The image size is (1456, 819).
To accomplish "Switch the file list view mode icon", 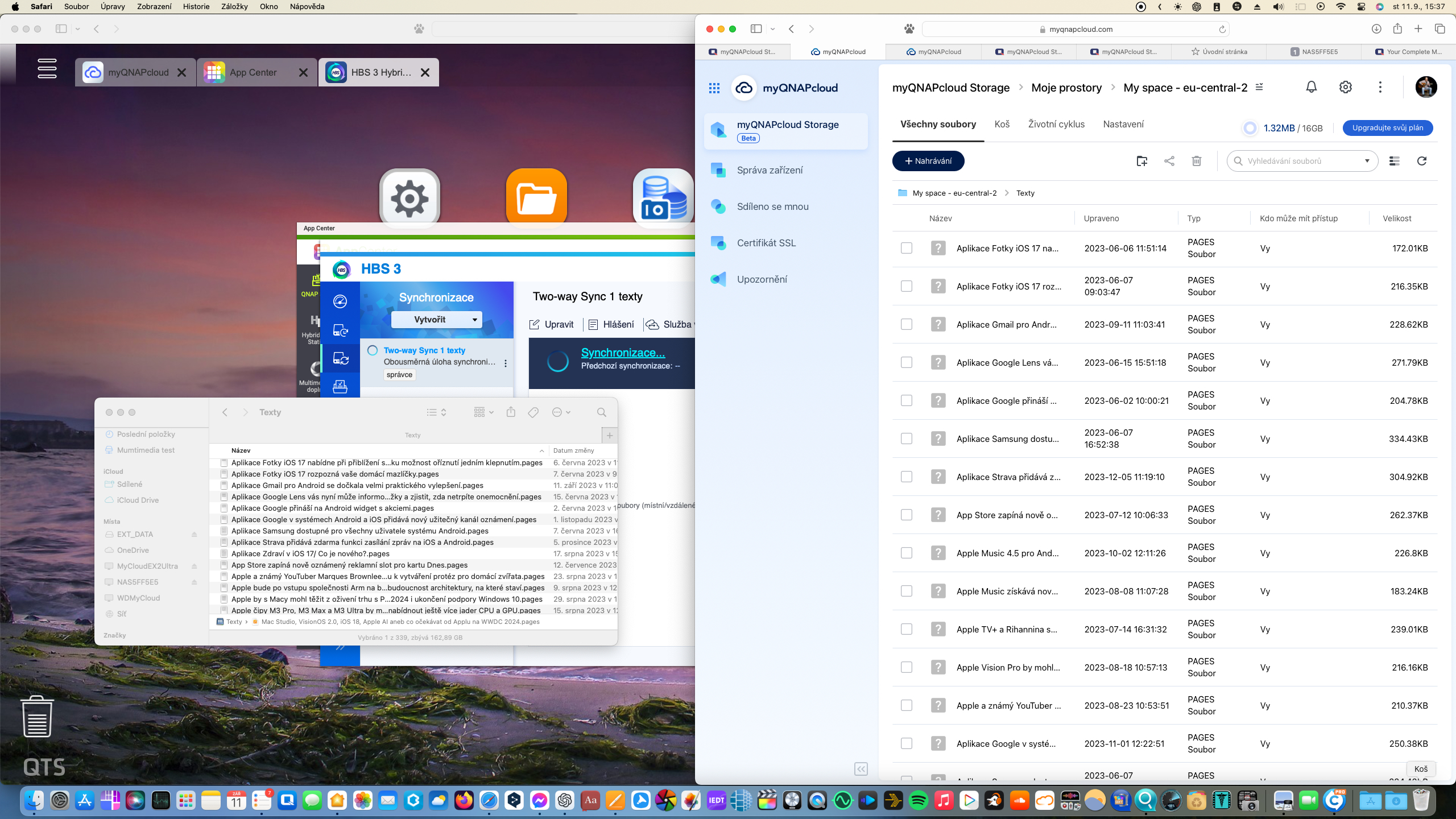I will pyautogui.click(x=1394, y=161).
